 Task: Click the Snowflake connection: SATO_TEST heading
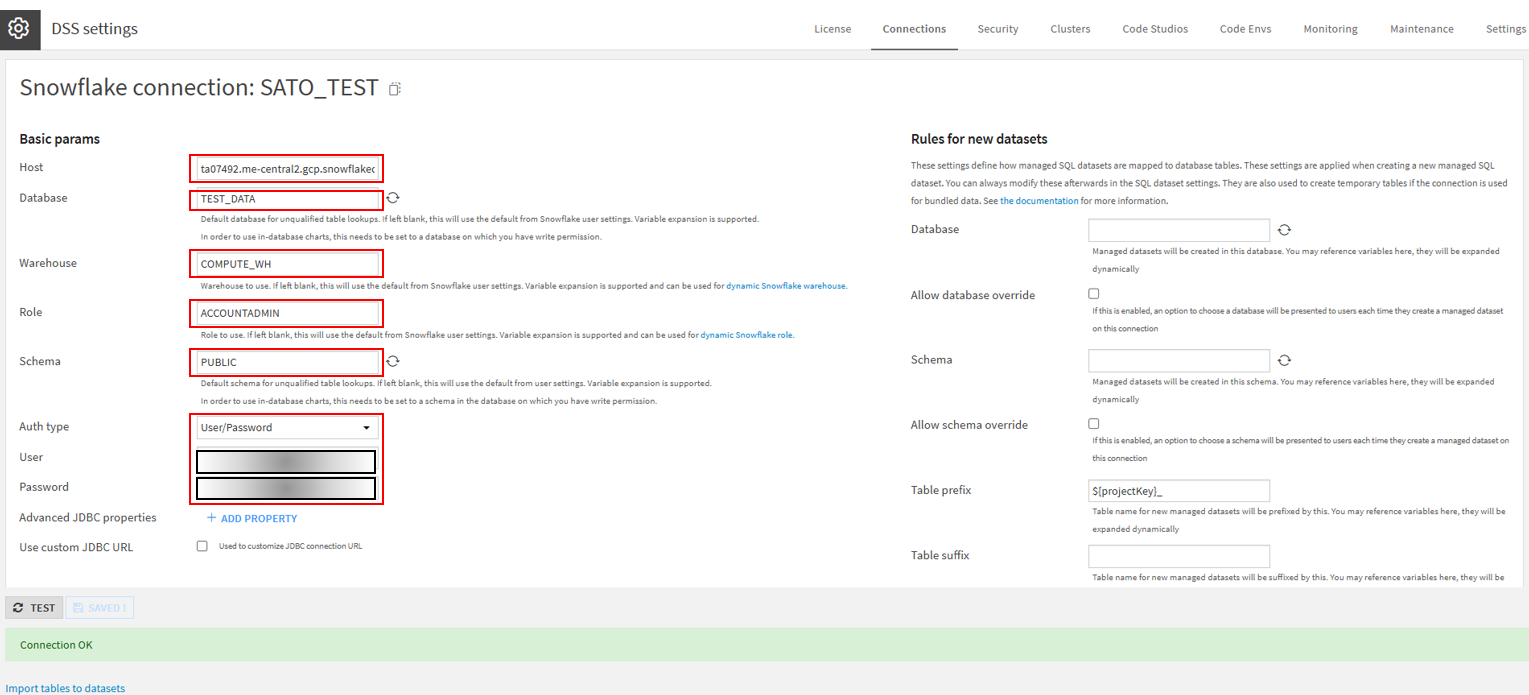click(x=199, y=88)
